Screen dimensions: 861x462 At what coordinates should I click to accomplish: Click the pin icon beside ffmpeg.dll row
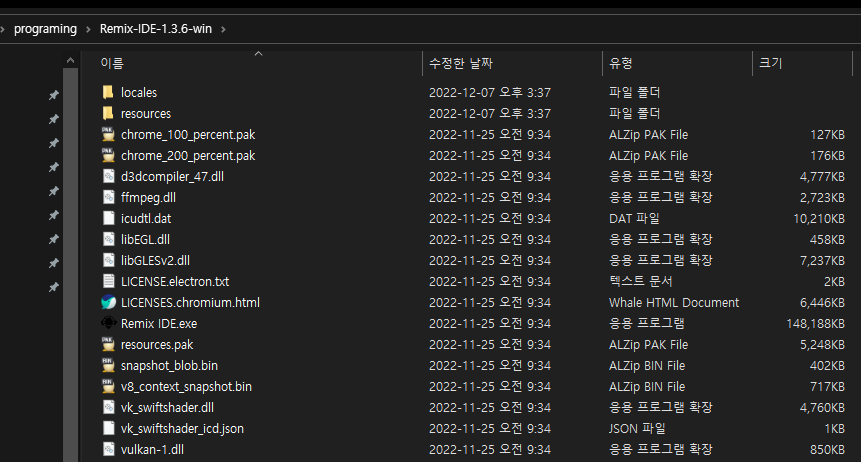coord(53,215)
